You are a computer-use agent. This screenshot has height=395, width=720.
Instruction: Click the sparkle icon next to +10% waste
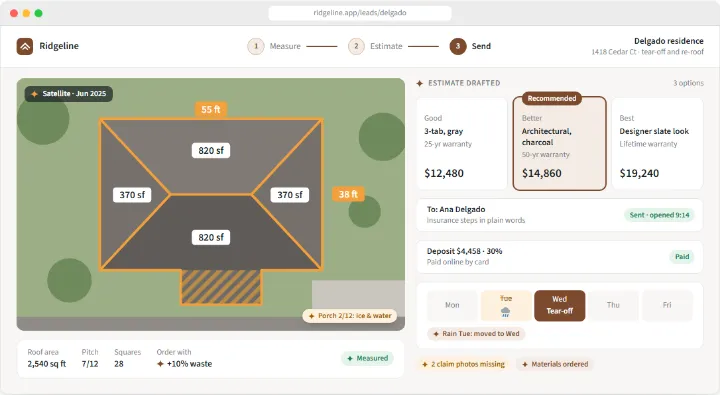coord(160,364)
